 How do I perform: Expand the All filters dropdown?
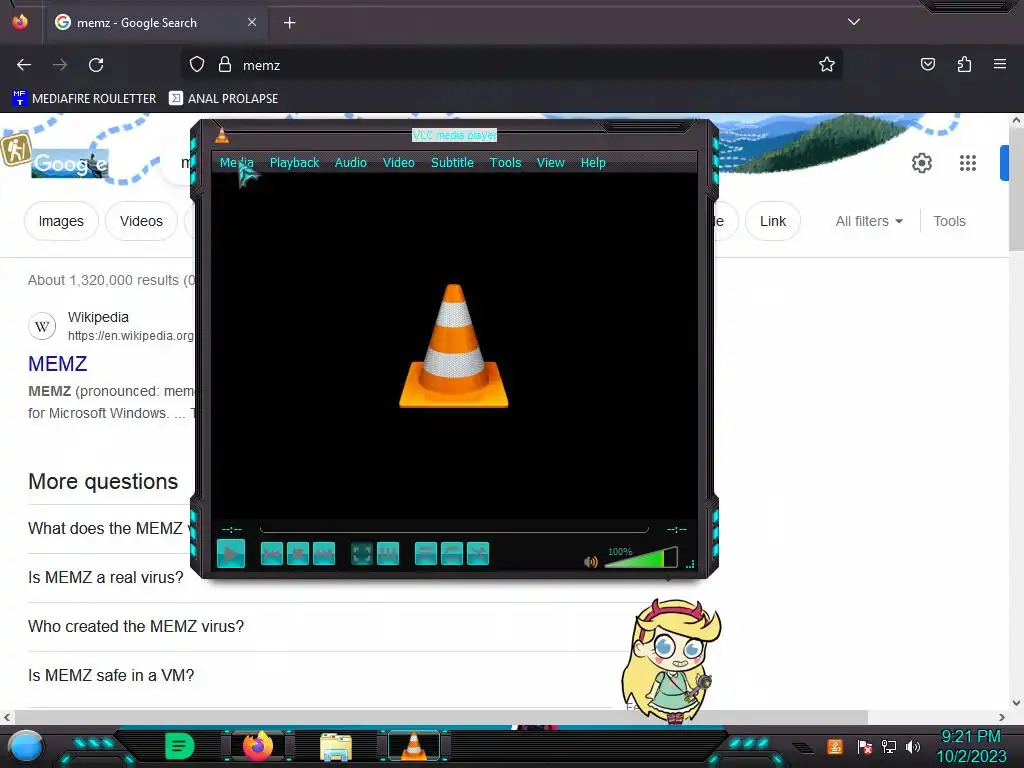tap(869, 221)
